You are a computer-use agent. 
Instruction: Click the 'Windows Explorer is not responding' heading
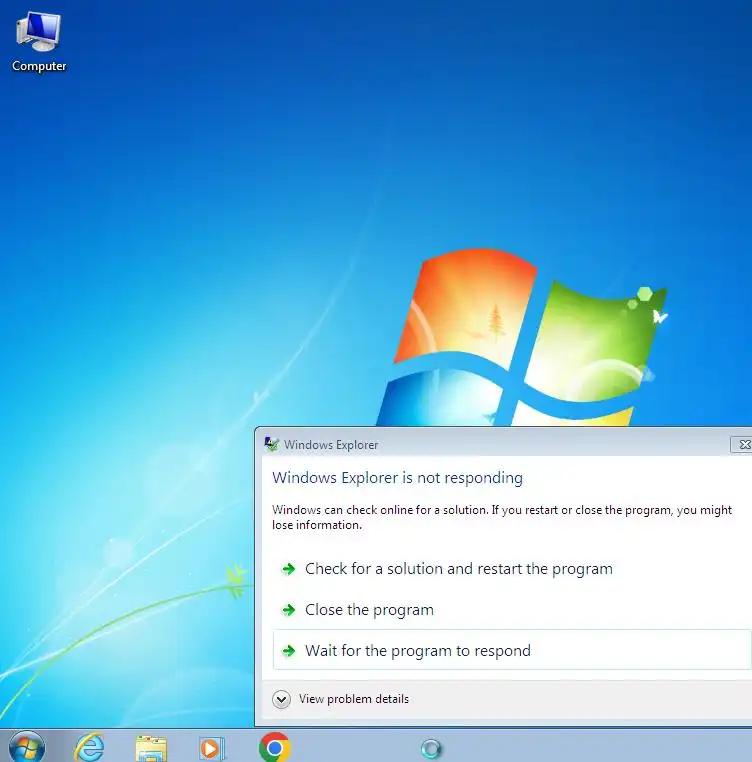398,478
